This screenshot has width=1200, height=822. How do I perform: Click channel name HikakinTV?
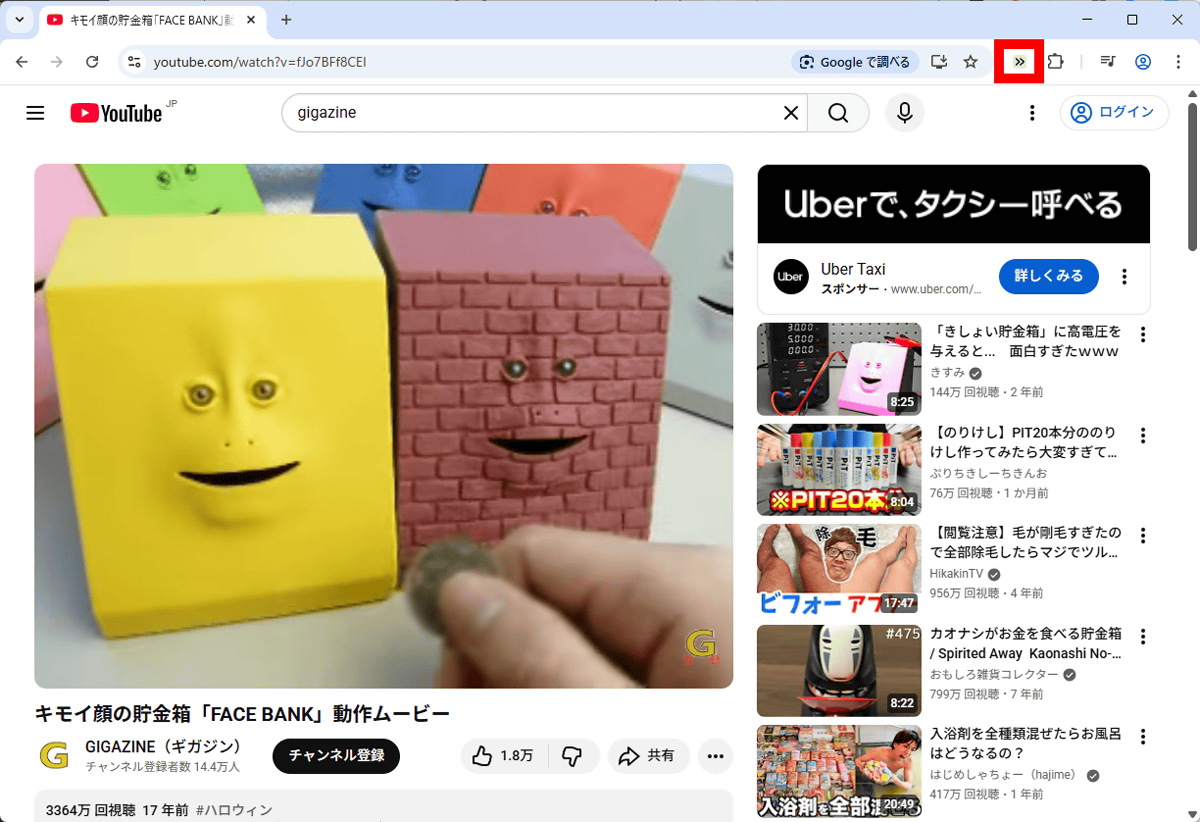[x=957, y=574]
